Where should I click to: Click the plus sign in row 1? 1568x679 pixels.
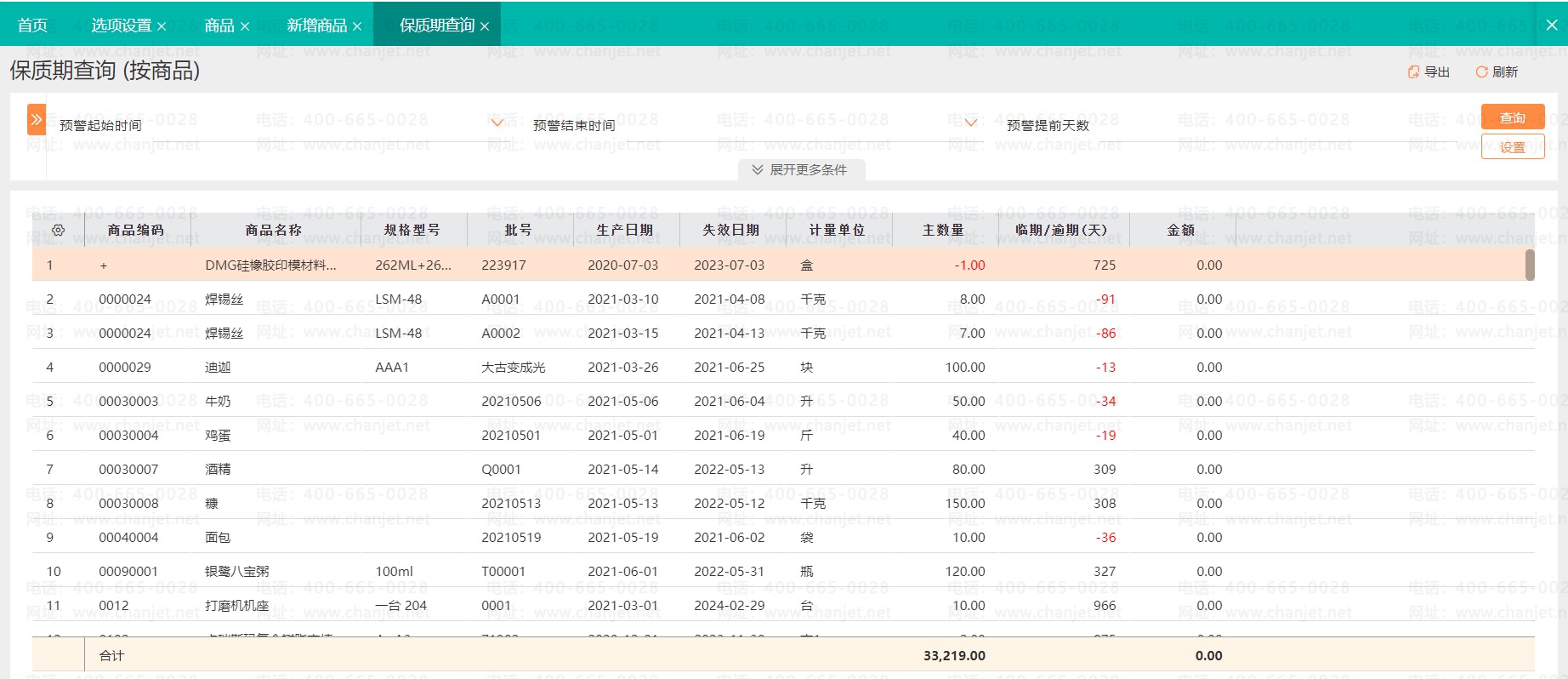pos(104,265)
